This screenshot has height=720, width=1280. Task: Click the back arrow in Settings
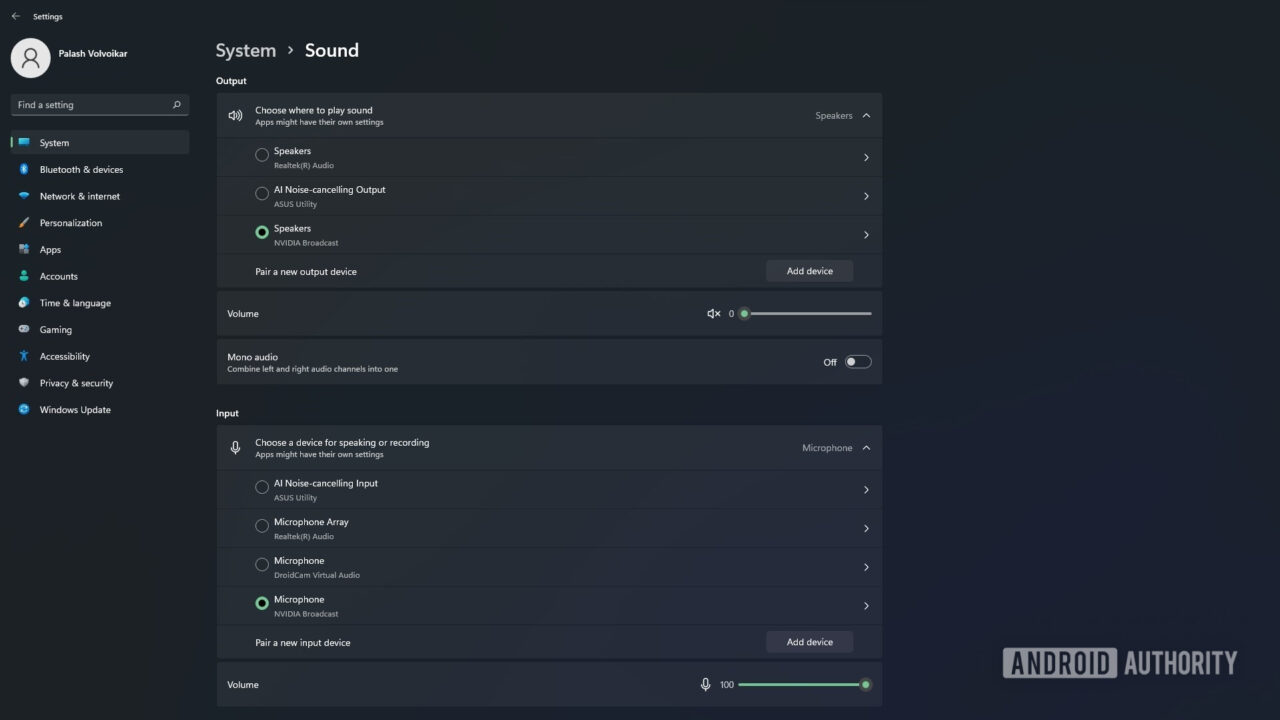click(14, 16)
